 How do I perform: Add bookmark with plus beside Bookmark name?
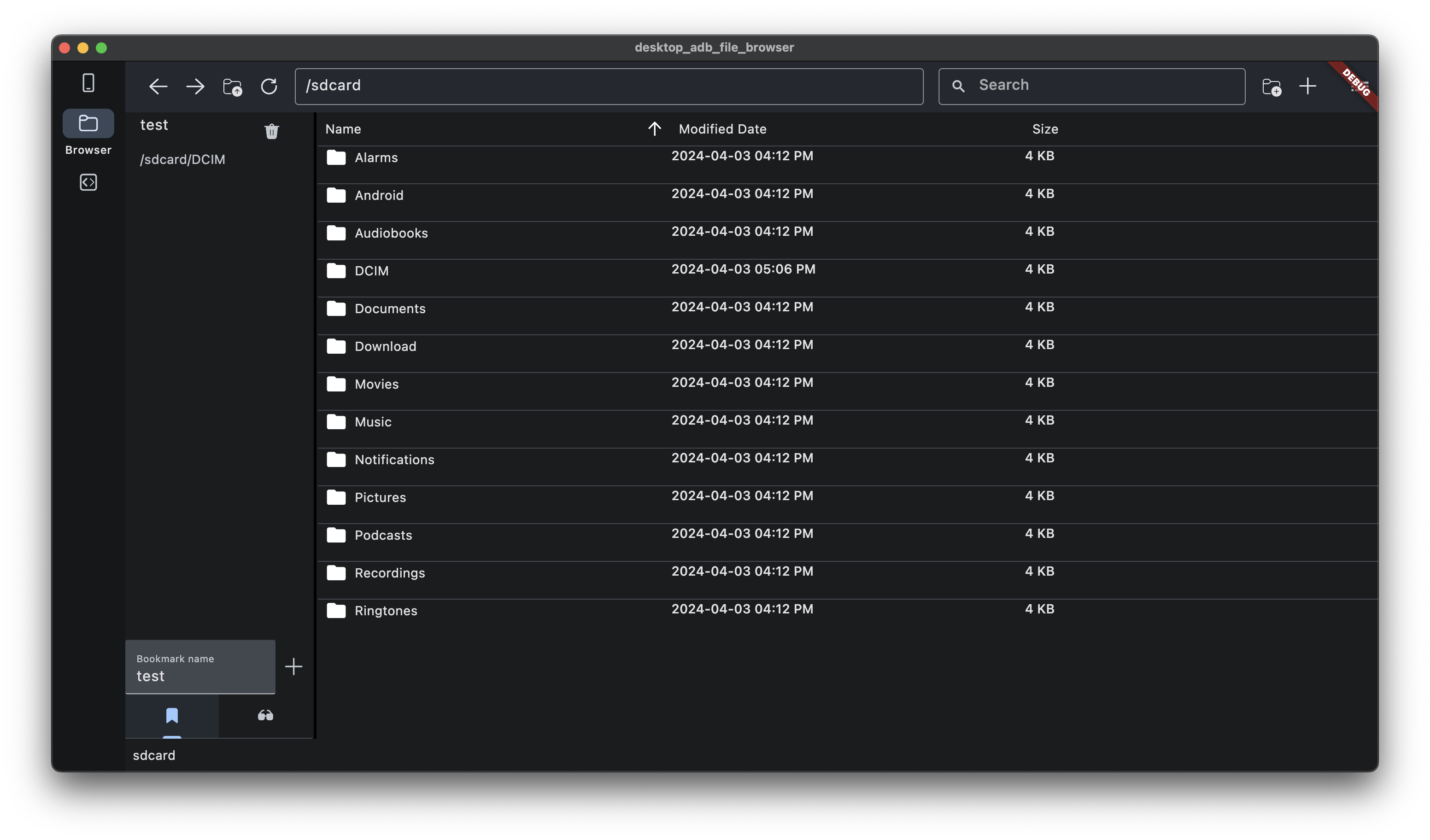[293, 666]
